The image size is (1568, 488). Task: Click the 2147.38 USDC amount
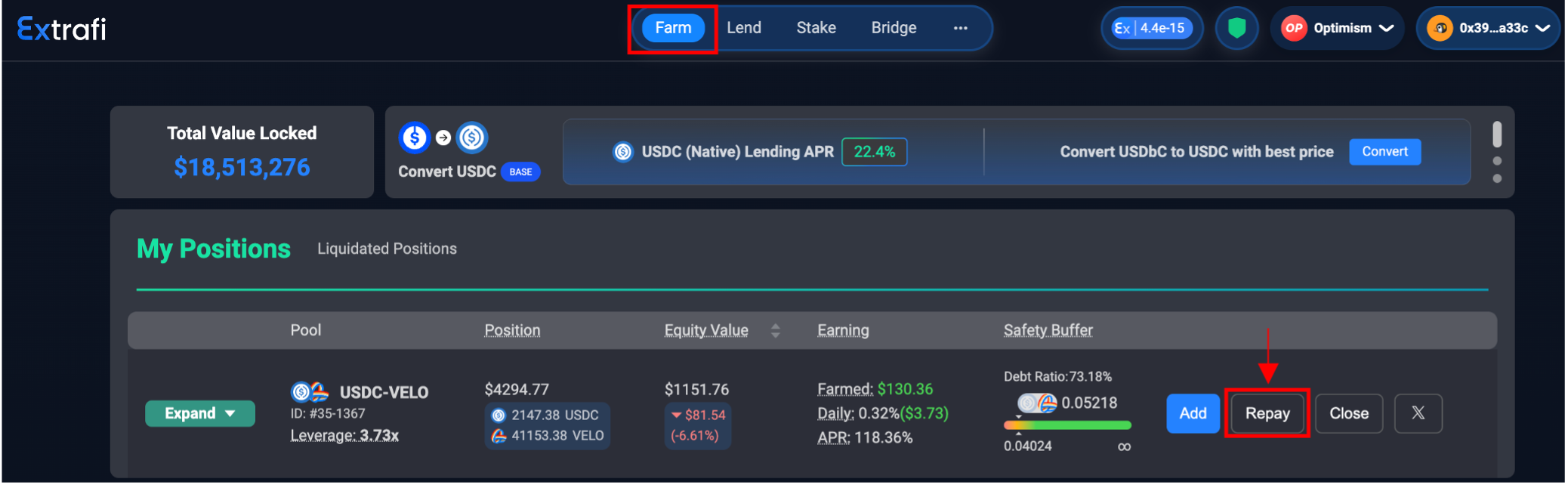pyautogui.click(x=554, y=415)
